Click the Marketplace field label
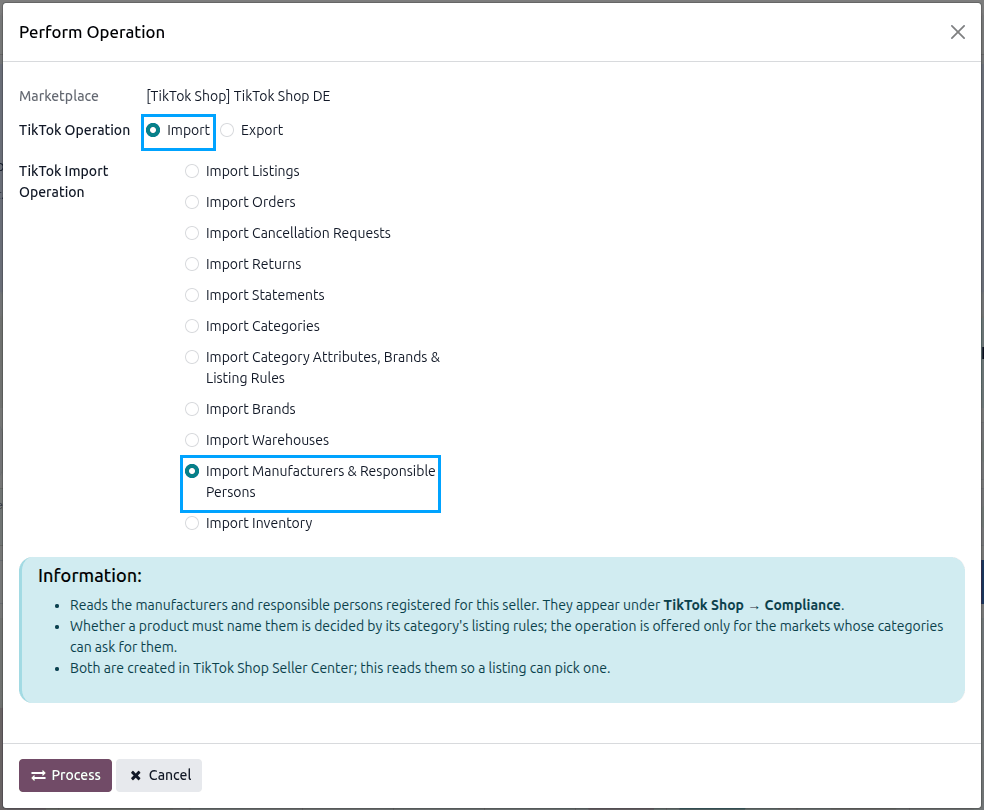This screenshot has height=810, width=984. (x=59, y=96)
